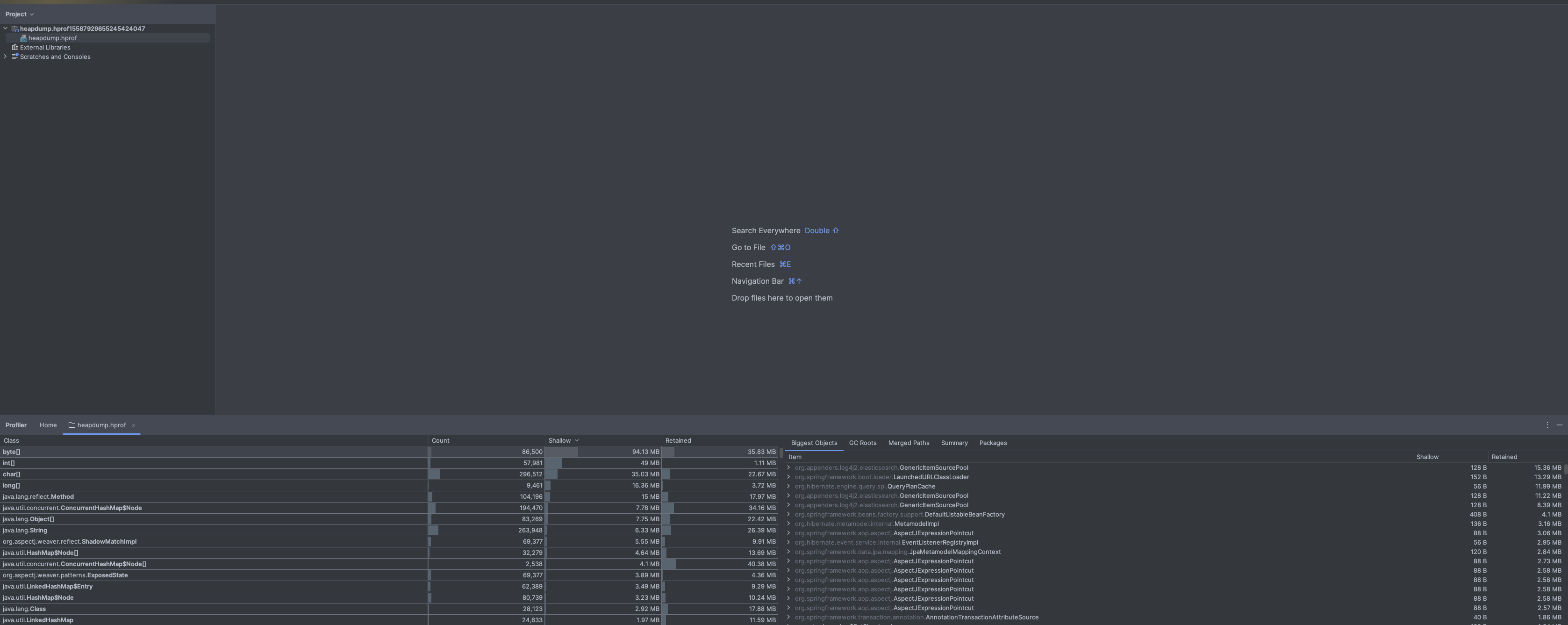The width and height of the screenshot is (1568, 625).
Task: Click the External Libraries icon
Action: pos(15,48)
